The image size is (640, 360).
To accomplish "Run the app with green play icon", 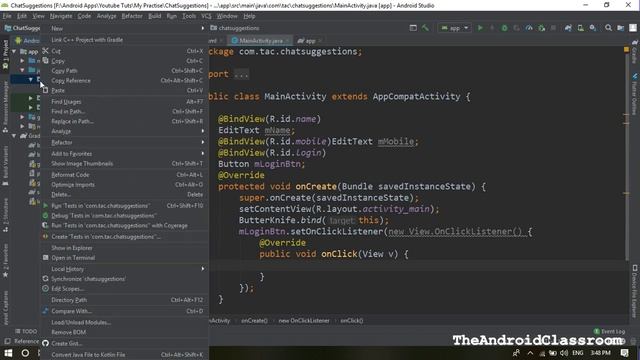I will 480,28.
